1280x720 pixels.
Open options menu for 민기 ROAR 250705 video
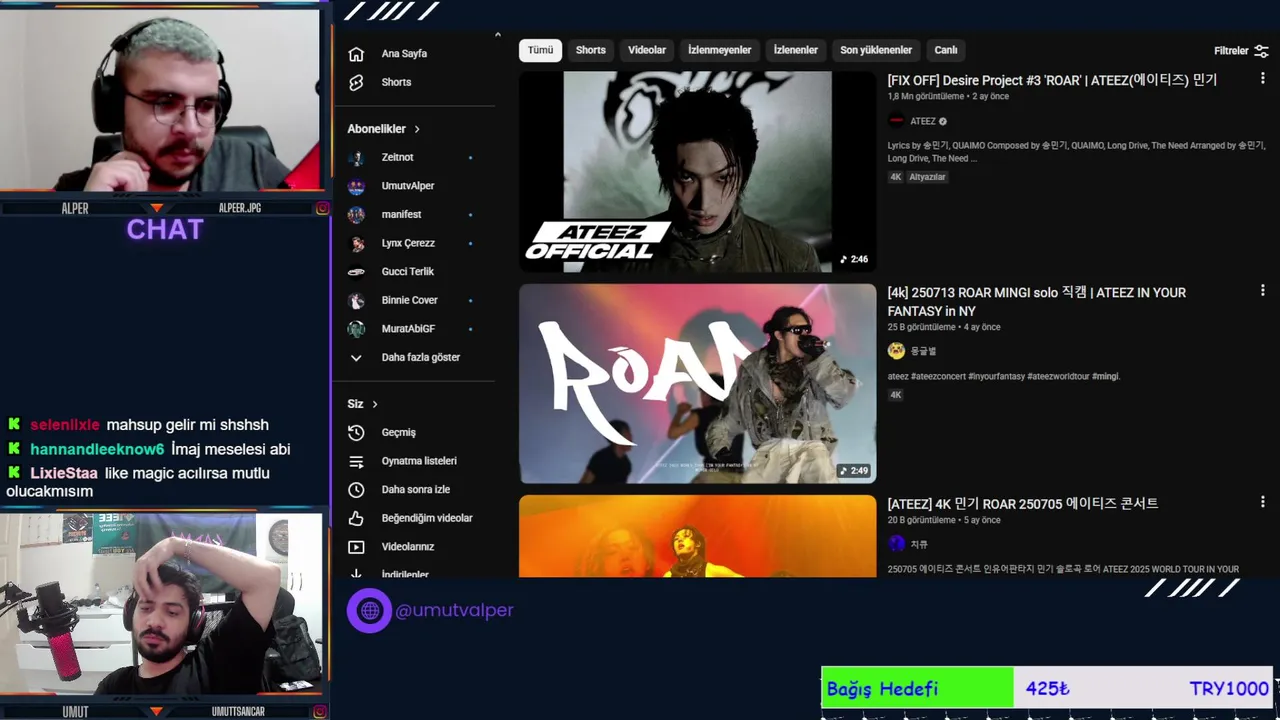click(1263, 502)
